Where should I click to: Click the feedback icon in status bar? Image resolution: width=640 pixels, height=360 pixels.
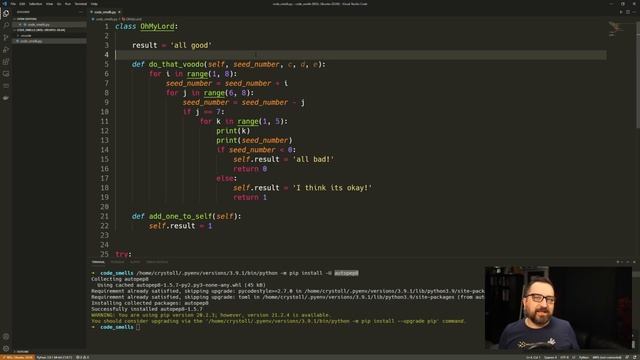pos(627,357)
